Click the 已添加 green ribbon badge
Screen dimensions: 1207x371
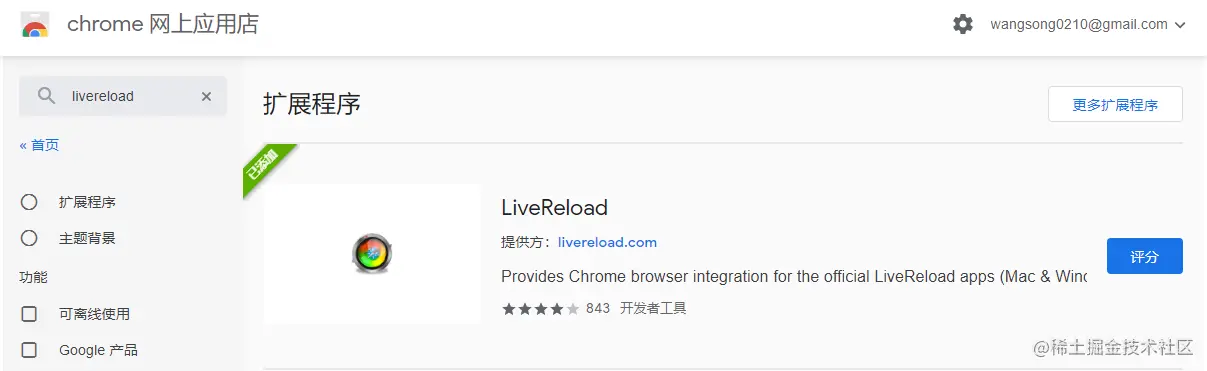click(266, 166)
